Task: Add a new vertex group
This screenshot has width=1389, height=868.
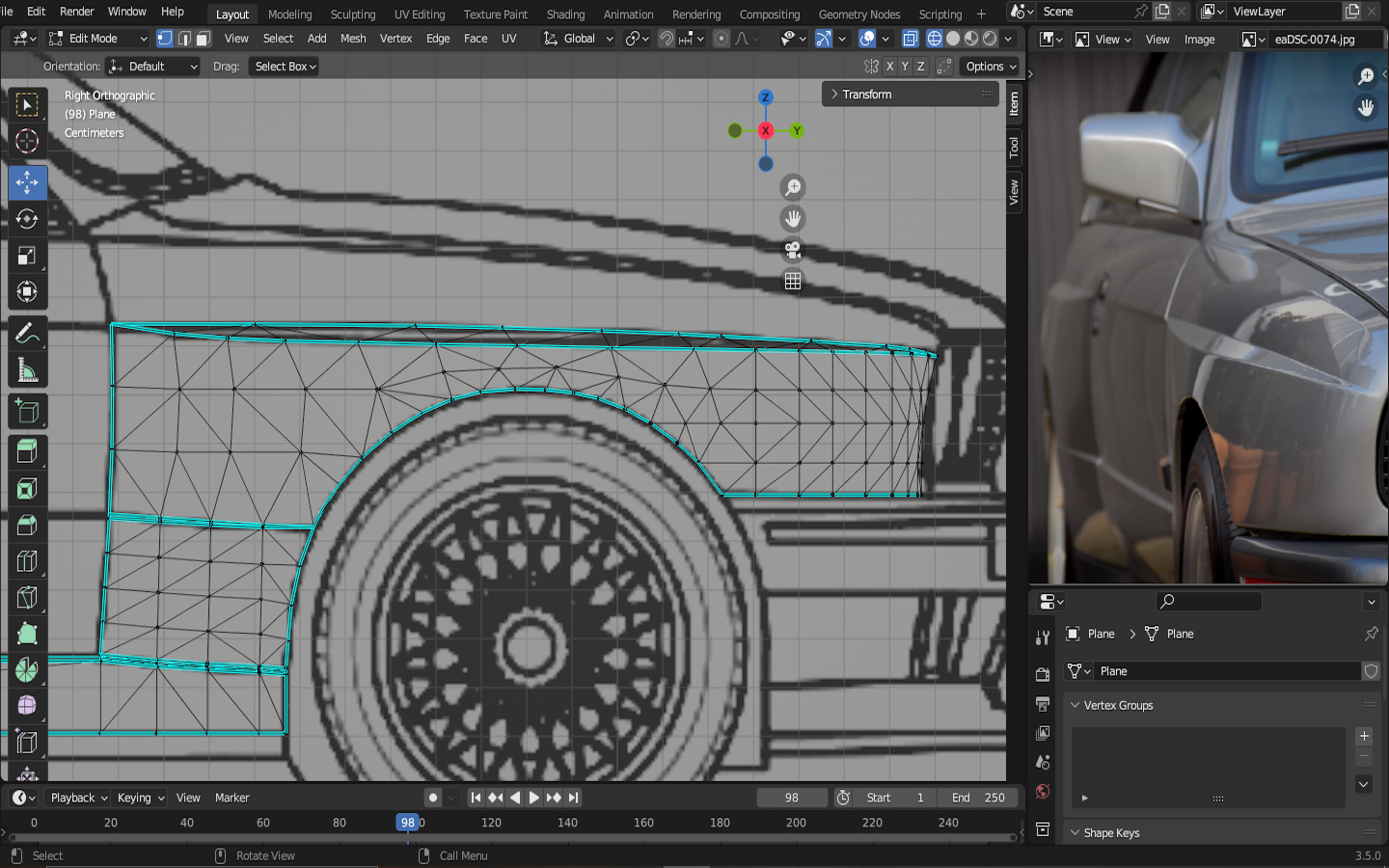Action: [x=1364, y=736]
